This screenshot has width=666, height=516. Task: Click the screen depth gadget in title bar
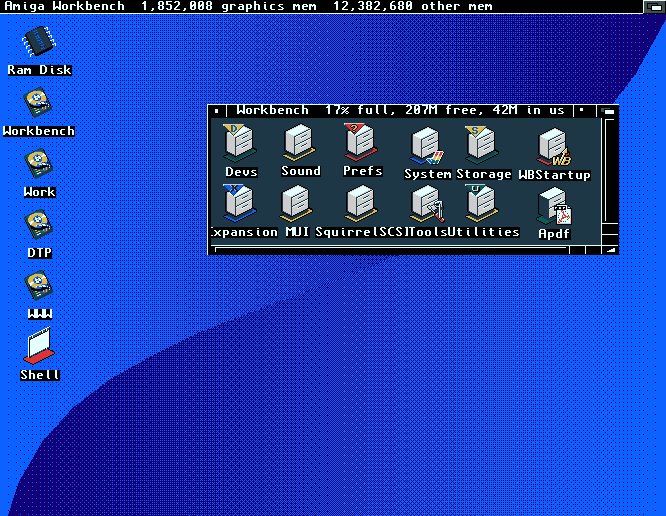654,7
